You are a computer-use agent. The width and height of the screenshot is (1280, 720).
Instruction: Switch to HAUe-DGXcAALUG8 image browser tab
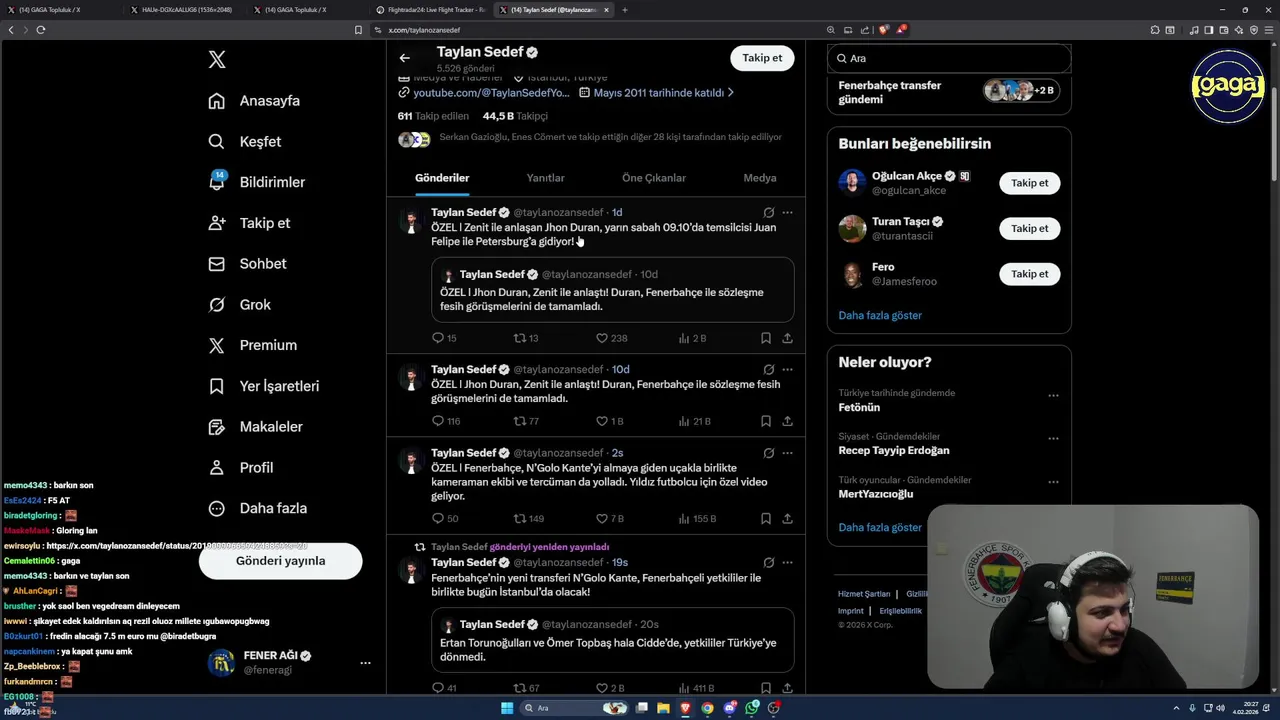186,10
